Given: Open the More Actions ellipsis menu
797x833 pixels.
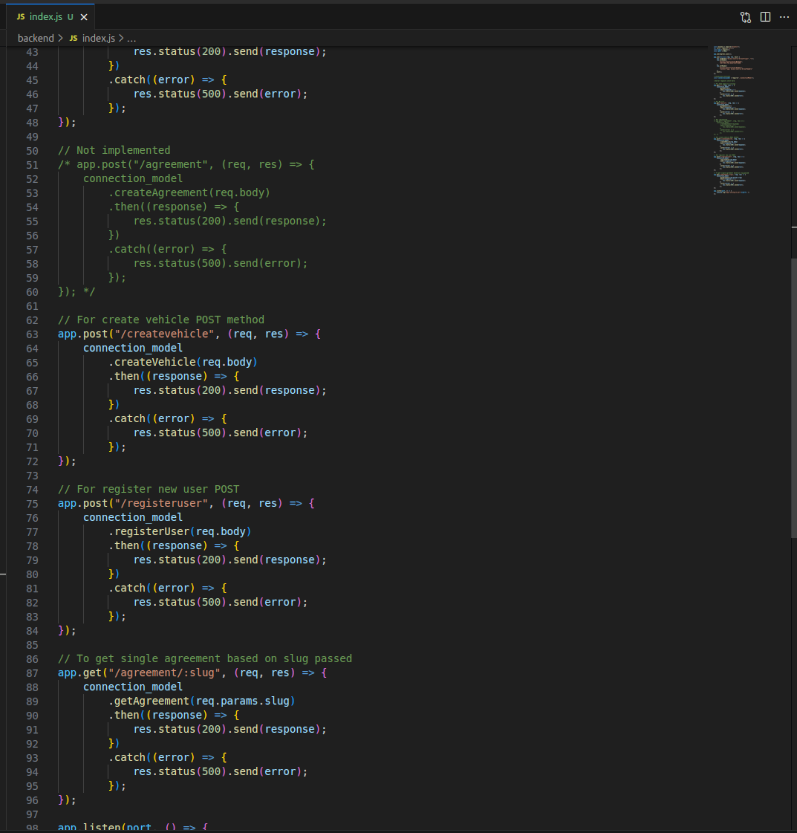Looking at the screenshot, I should pos(784,17).
